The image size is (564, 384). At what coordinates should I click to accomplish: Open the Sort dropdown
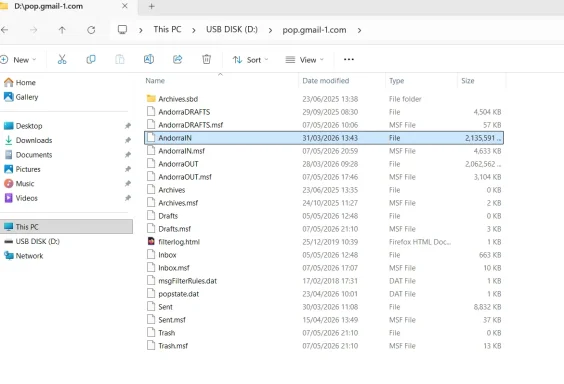coord(250,60)
